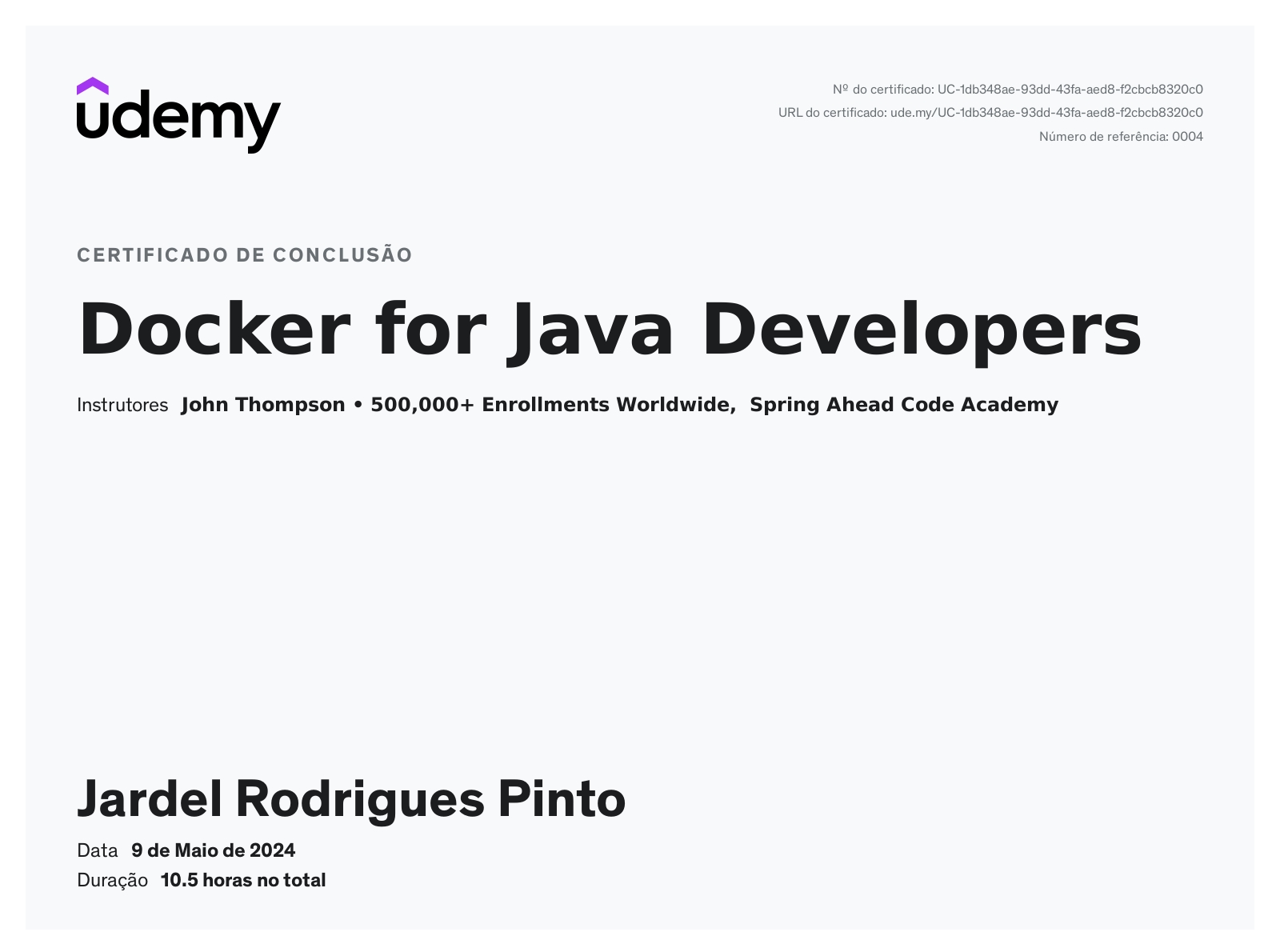Click Spring Ahead Code Academy instructor link

[x=904, y=405]
